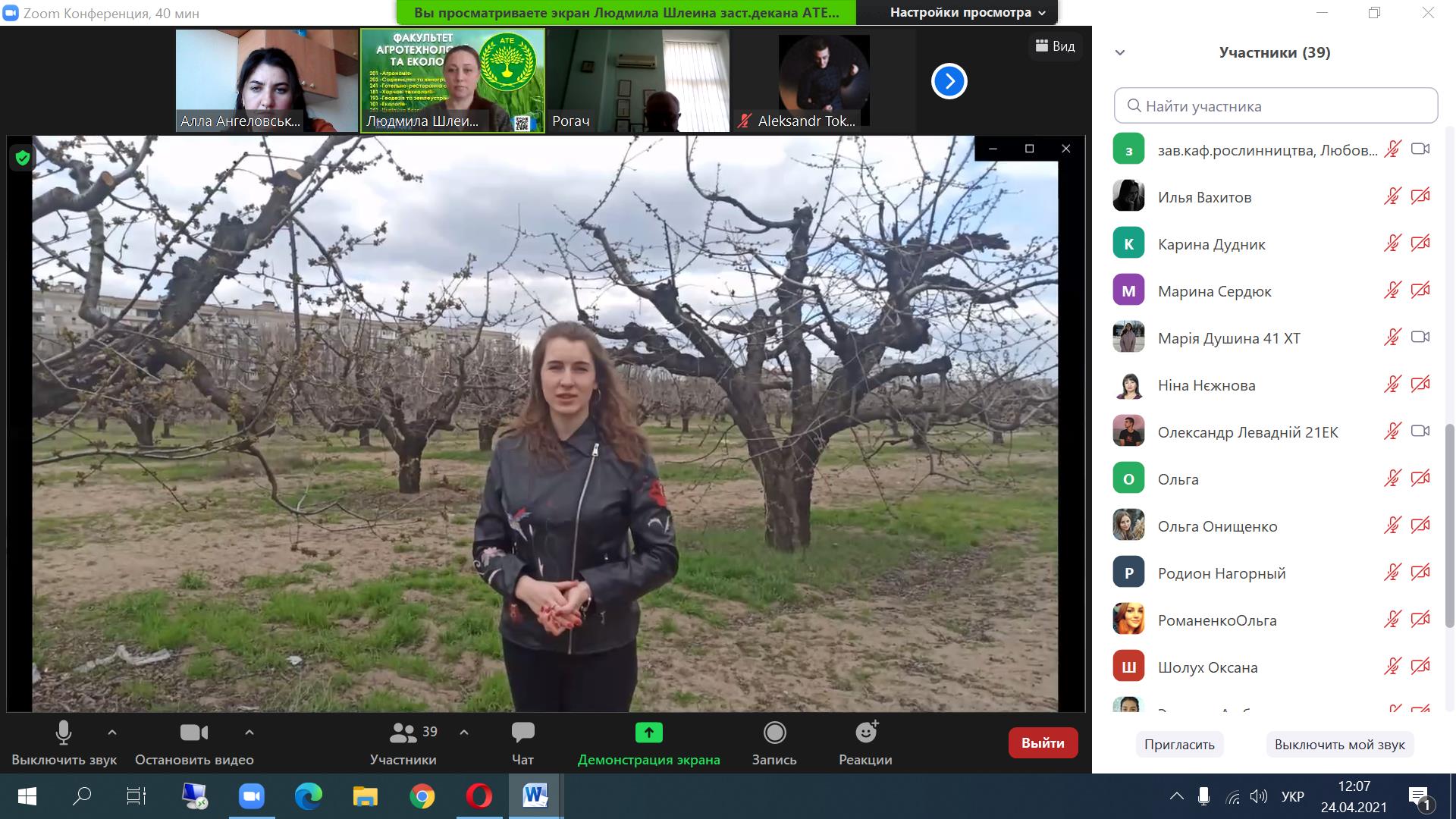The width and height of the screenshot is (1456, 819).
Task: Click the Найти участника search field
Action: click(x=1276, y=106)
